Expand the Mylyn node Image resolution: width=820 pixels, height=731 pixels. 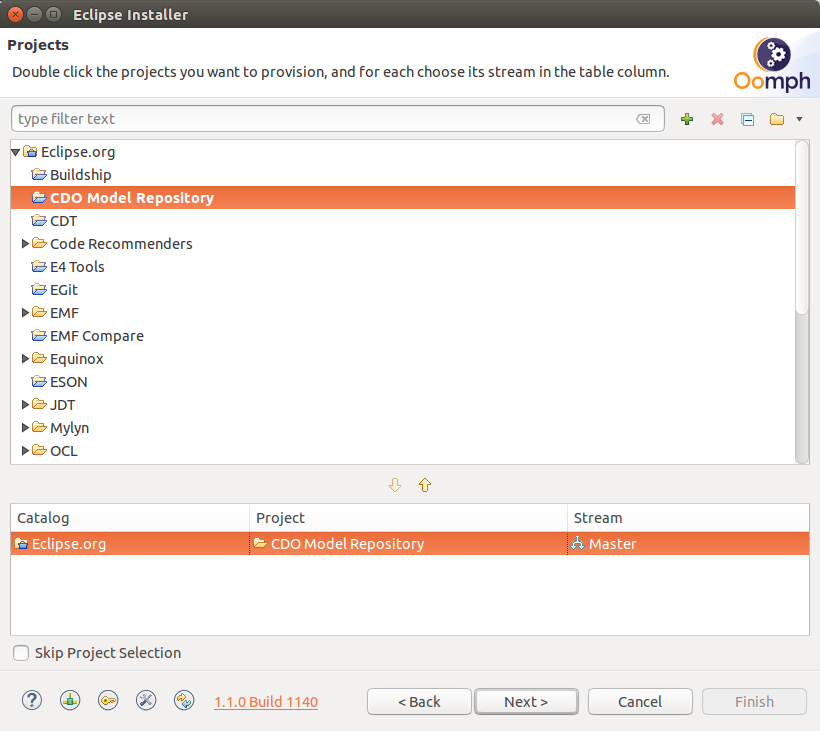tap(25, 428)
